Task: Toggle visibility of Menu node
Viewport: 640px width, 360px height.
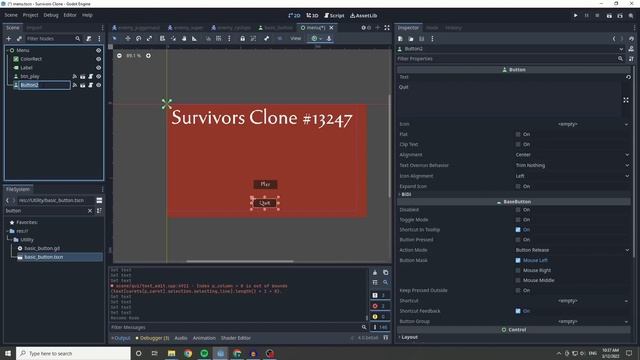Action: [98, 50]
